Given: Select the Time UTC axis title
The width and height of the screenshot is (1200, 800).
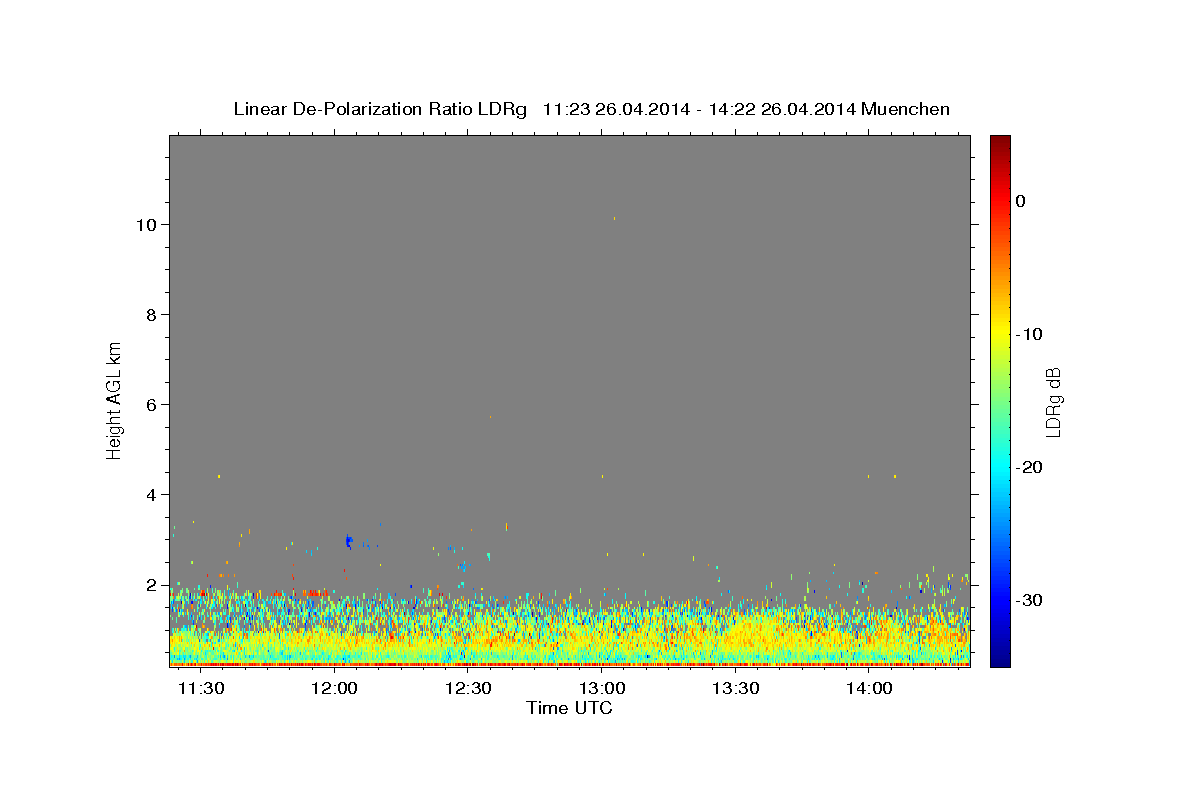Looking at the screenshot, I should [x=569, y=708].
